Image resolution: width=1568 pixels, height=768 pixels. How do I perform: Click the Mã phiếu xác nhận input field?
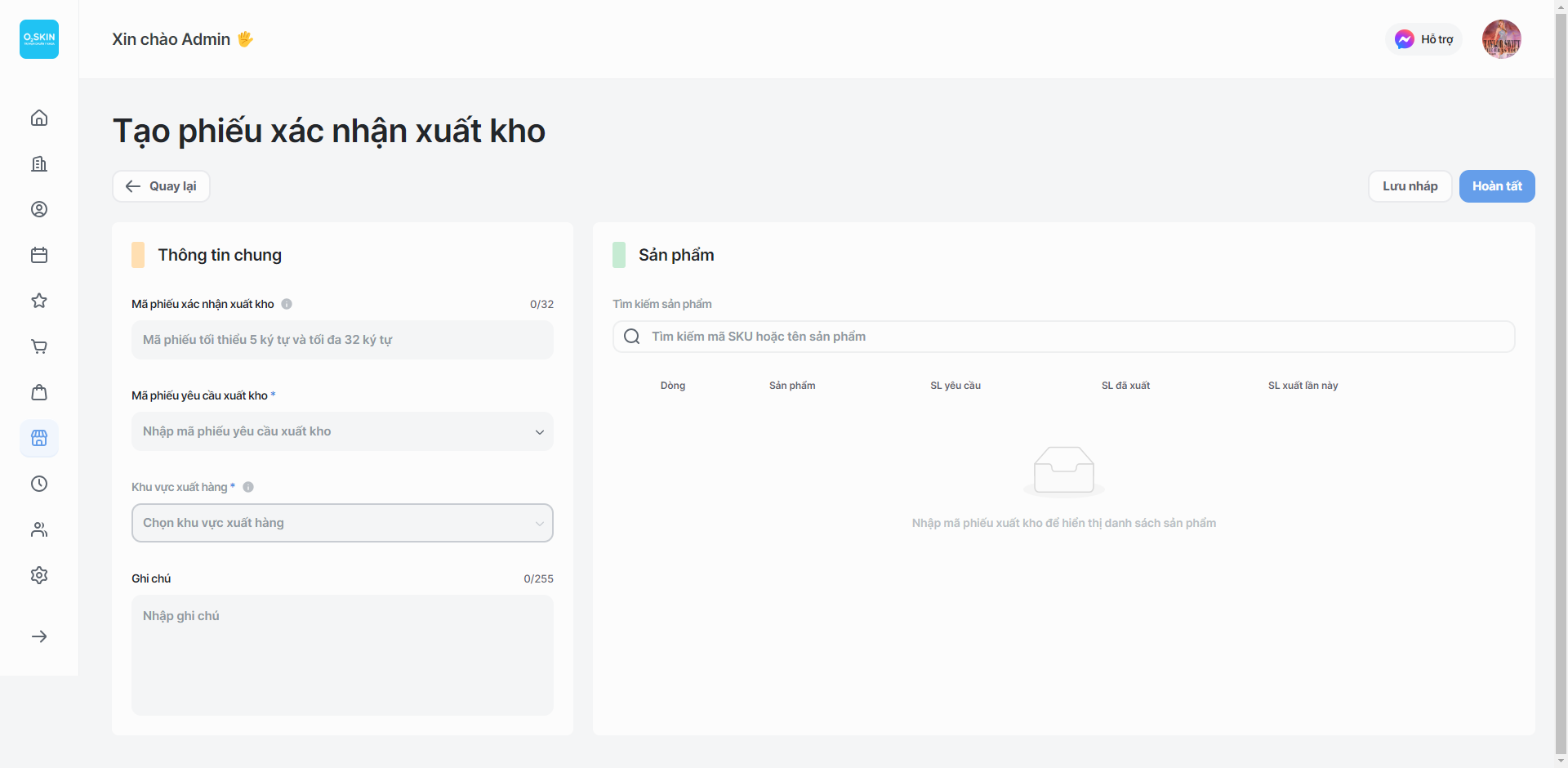click(x=342, y=340)
